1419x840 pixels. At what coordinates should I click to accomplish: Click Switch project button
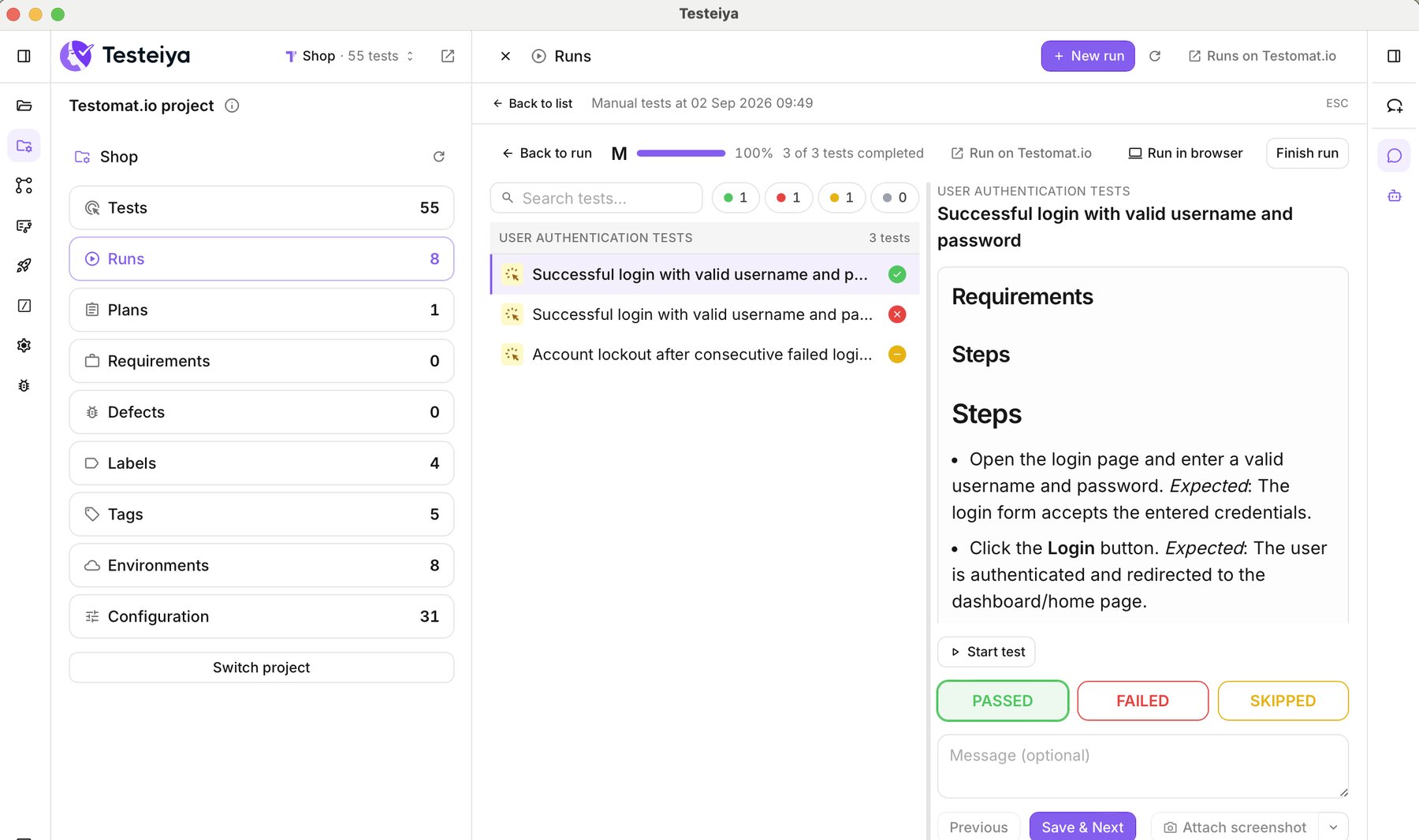click(x=262, y=667)
